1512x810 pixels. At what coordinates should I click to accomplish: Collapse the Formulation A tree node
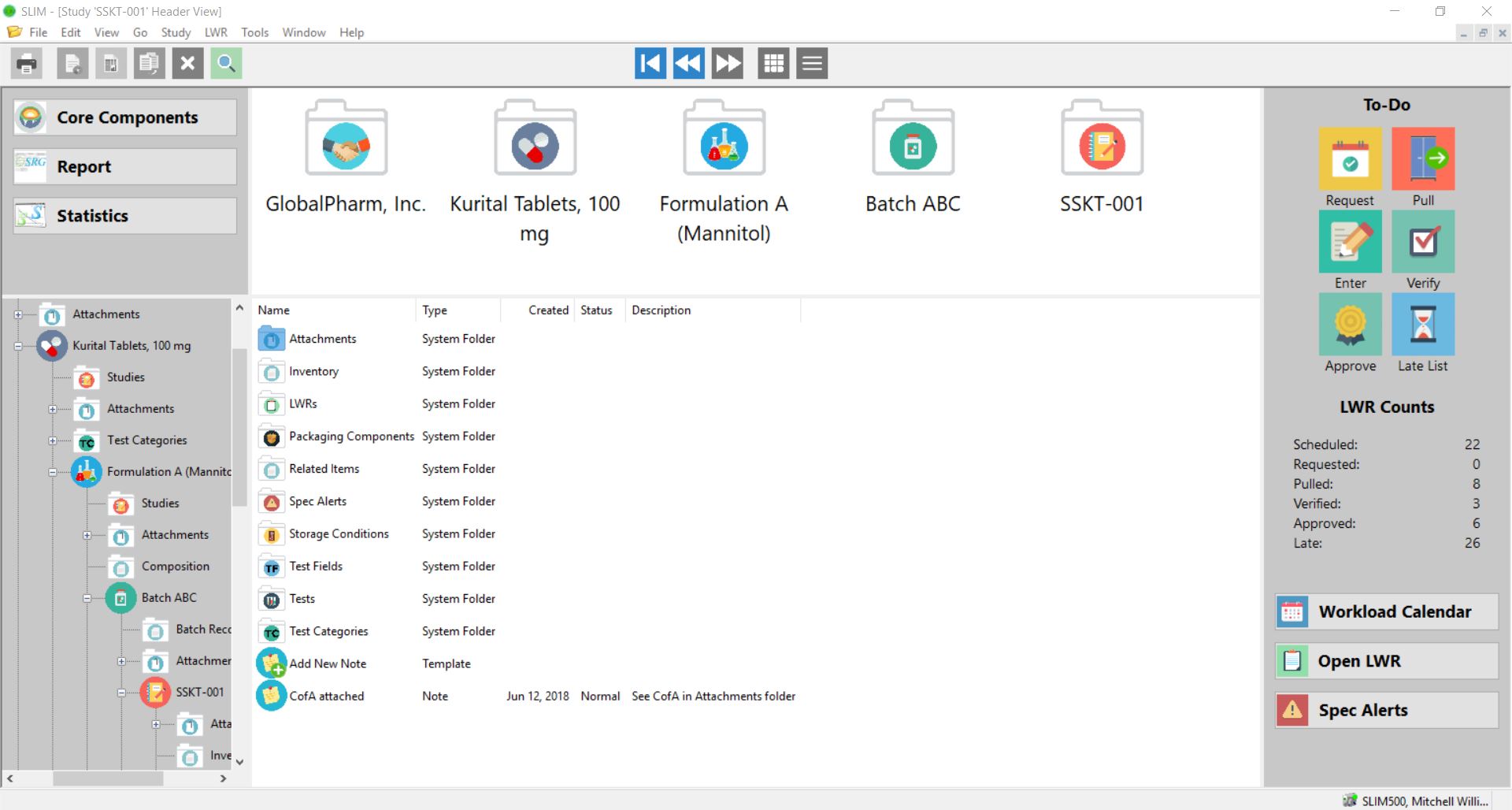tap(53, 472)
